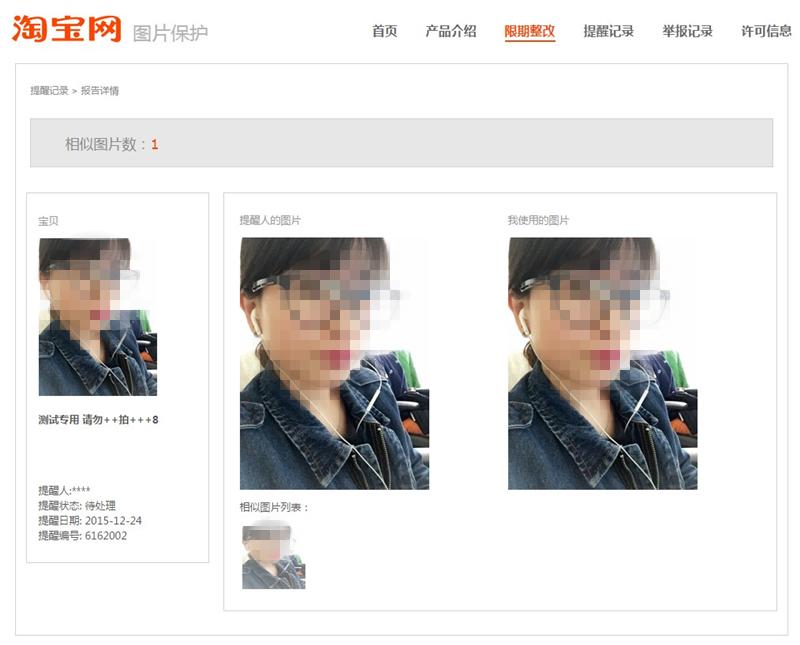
Task: Select the 限期整改 tab
Action: tap(530, 32)
